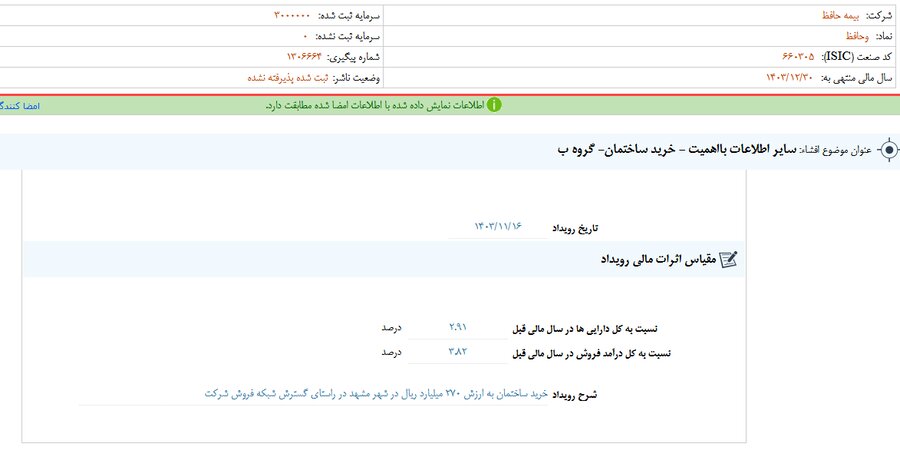This screenshot has height=457, width=900.
Task: Click the green info icon in the notice bar
Action: [x=494, y=105]
